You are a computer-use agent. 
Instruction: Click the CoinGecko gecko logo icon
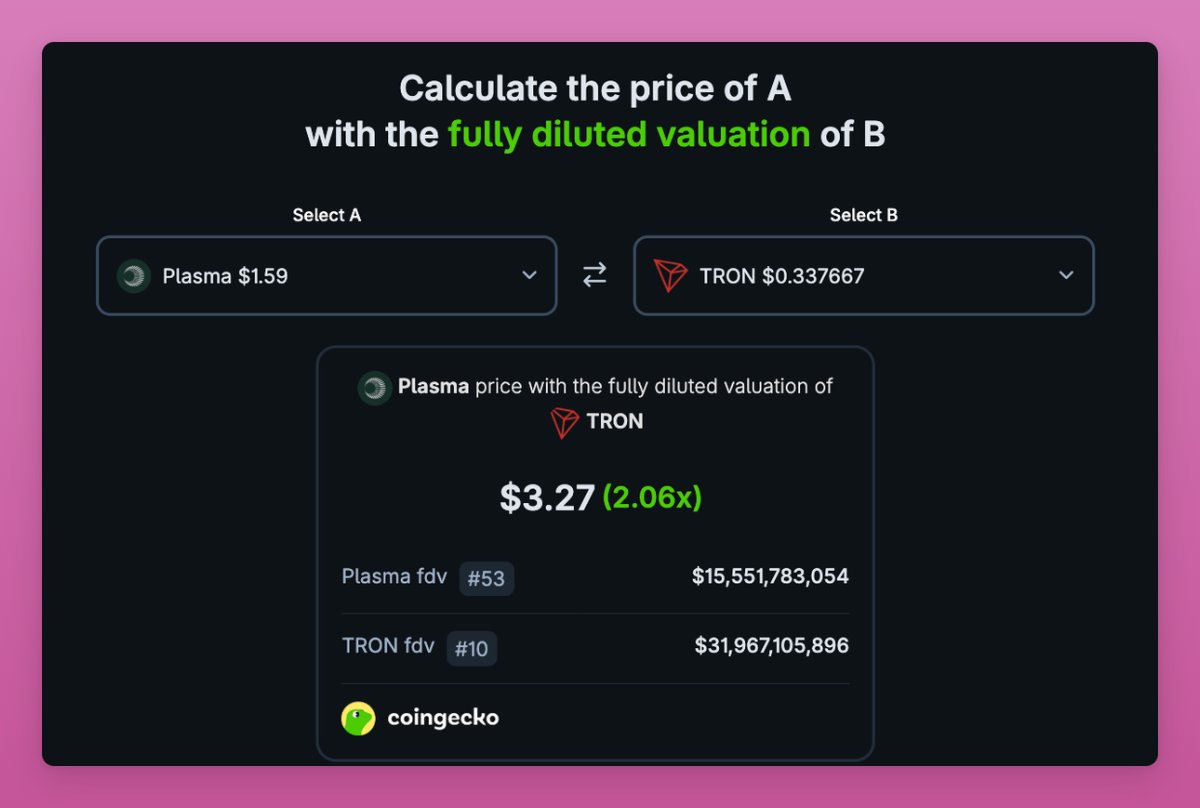point(358,718)
